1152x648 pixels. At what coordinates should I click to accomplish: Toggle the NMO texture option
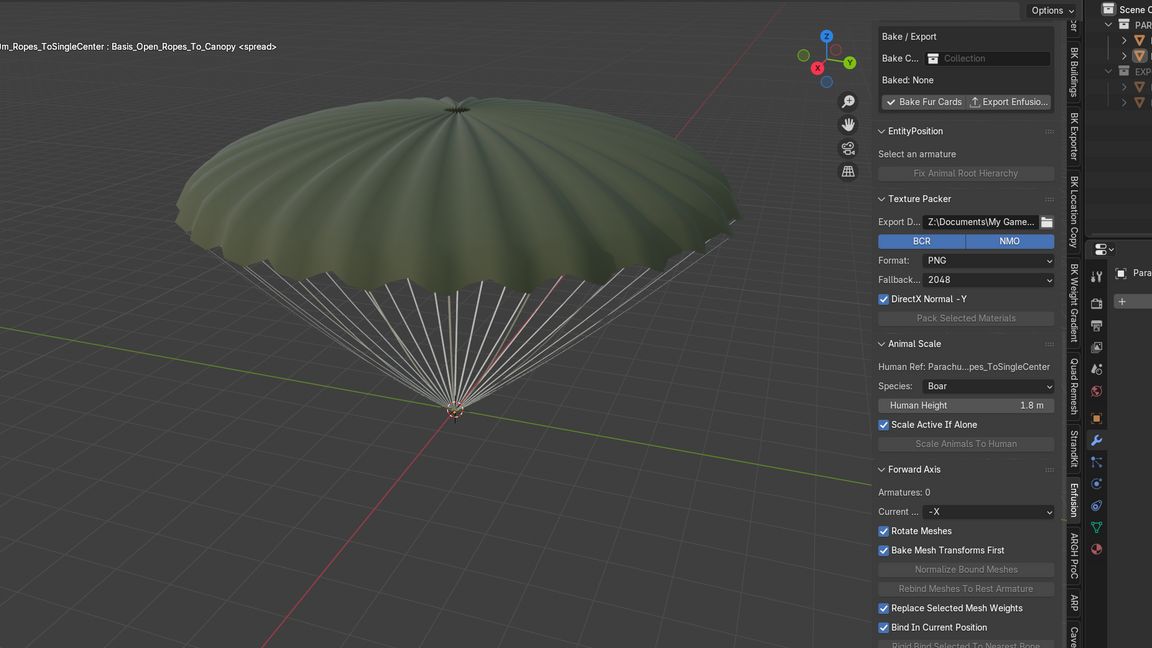pos(1009,241)
